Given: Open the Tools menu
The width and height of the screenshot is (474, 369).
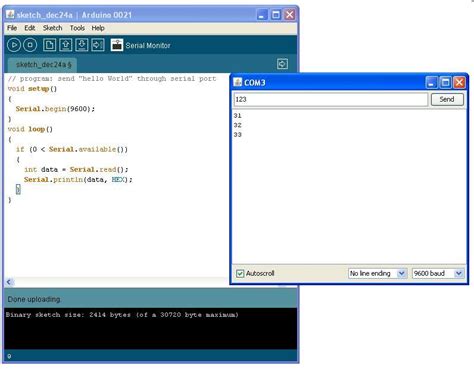Looking at the screenshot, I should (x=77, y=28).
